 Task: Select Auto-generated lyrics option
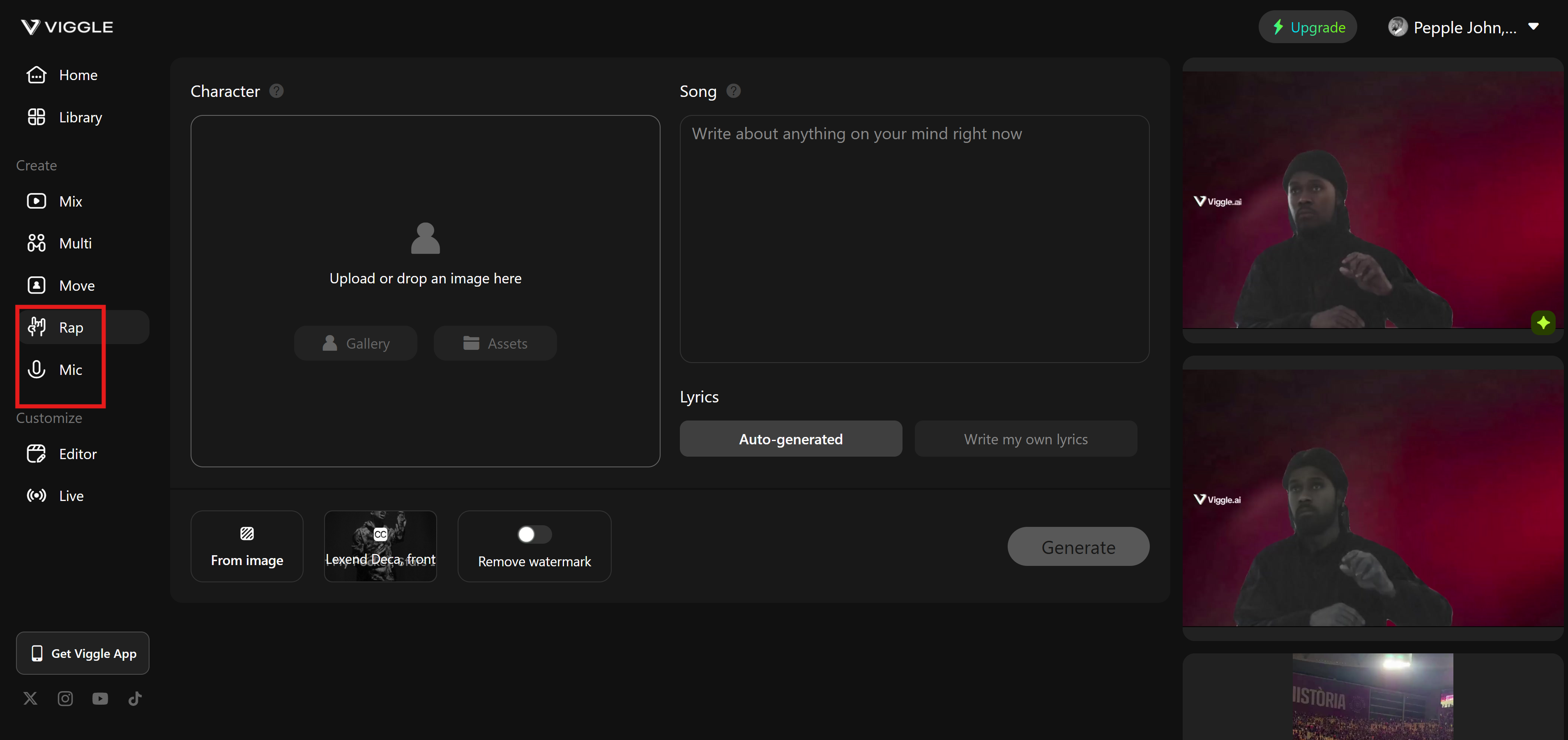[790, 439]
